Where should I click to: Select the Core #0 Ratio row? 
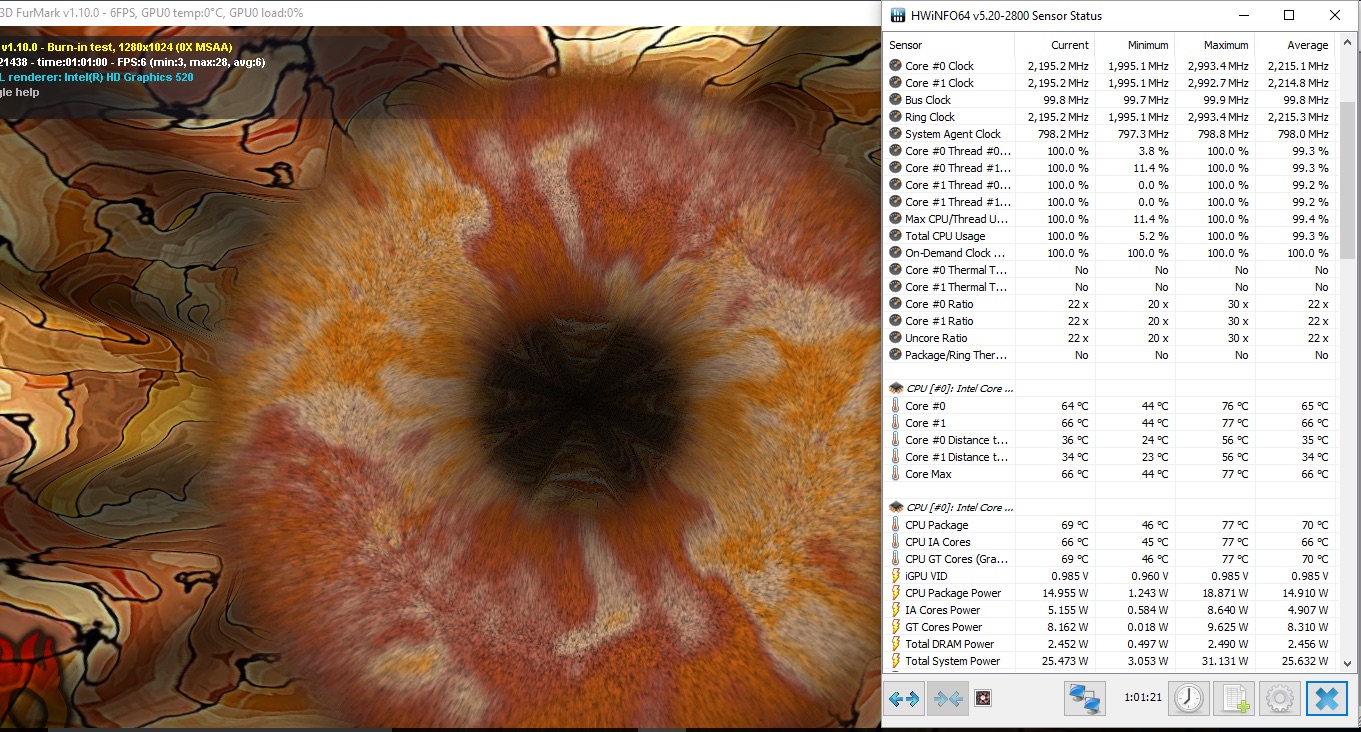click(1109, 304)
